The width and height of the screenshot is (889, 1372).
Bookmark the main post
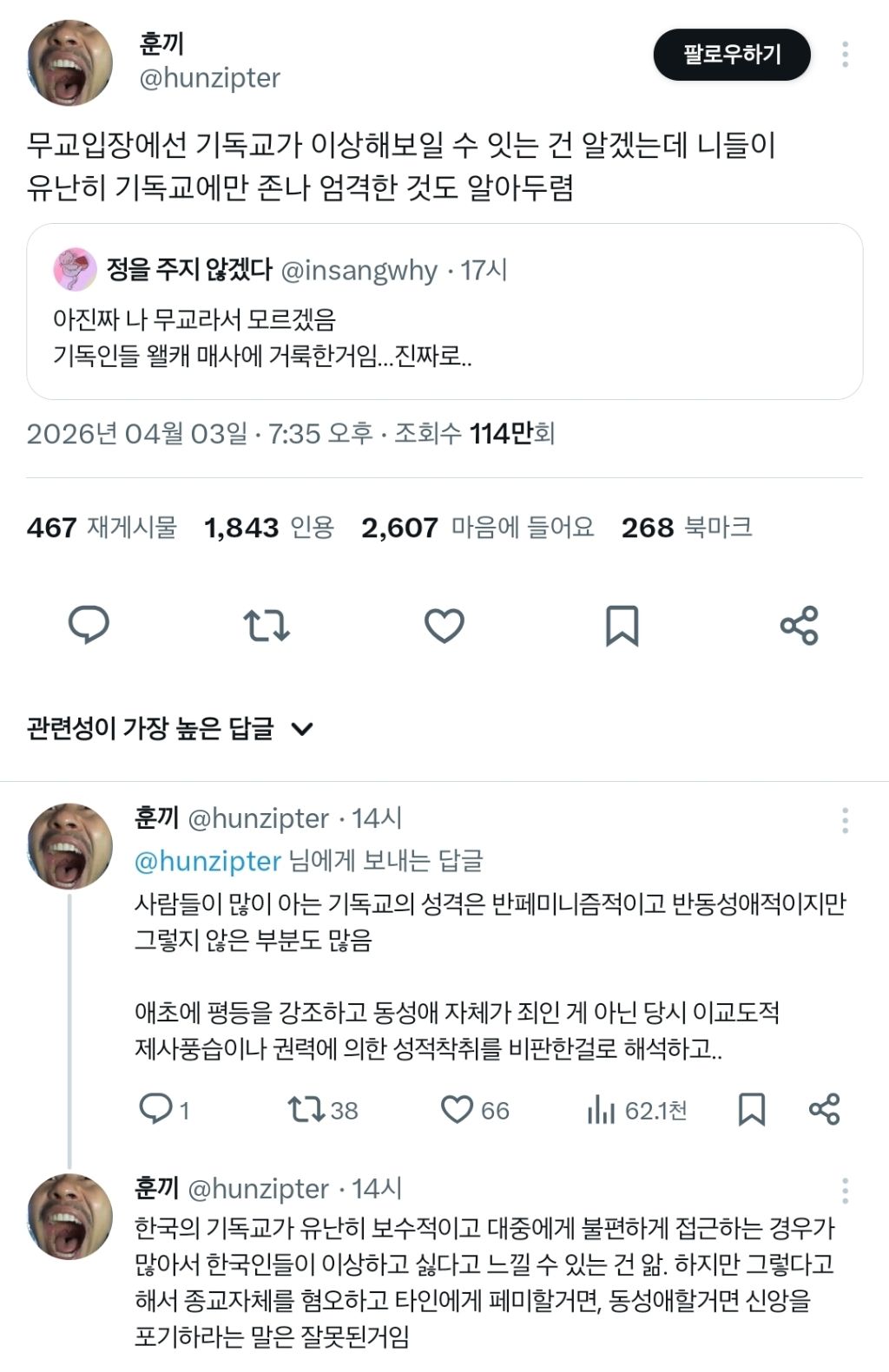coord(622,625)
